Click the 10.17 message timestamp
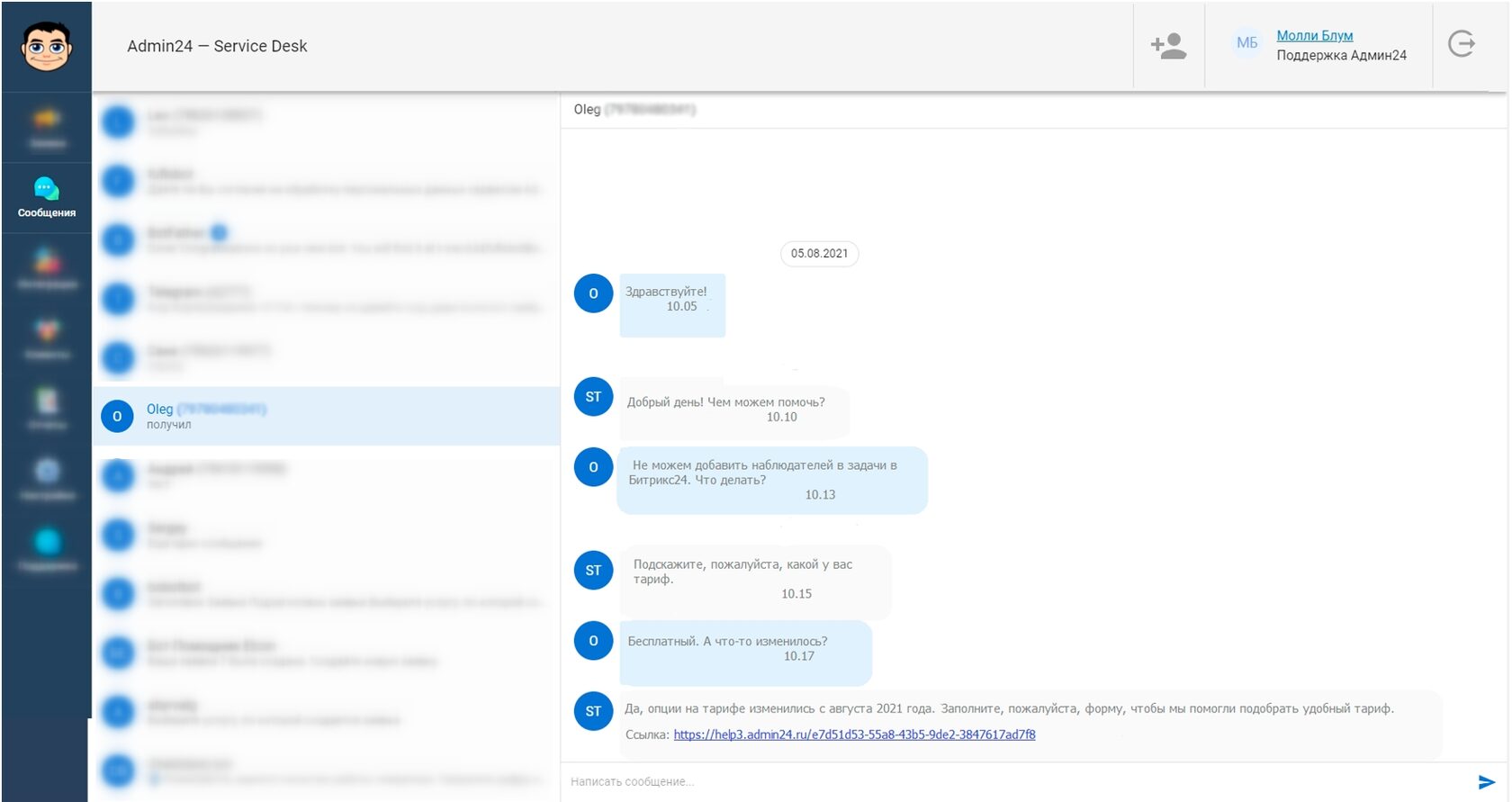Screen dimensions: 1512x802 coord(798,656)
